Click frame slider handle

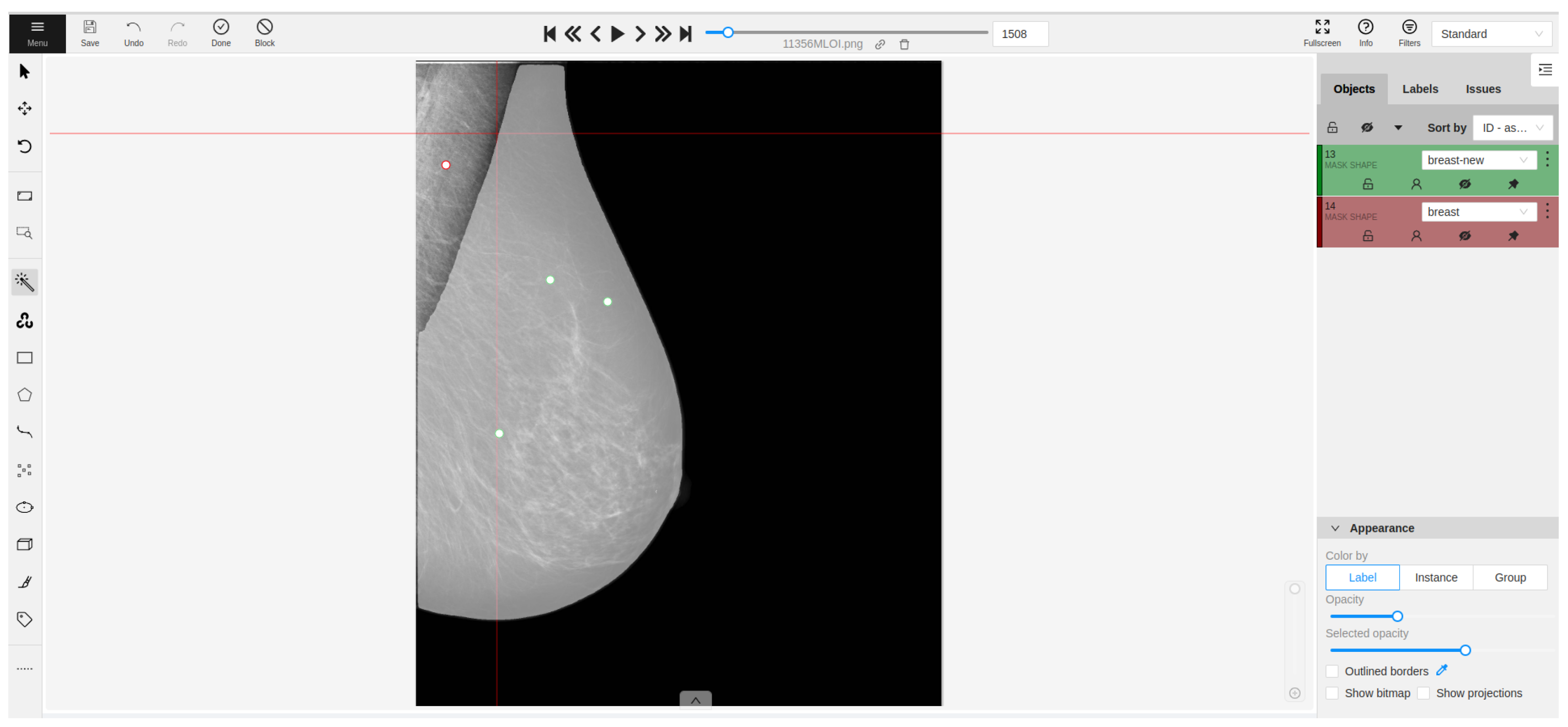[x=728, y=32]
